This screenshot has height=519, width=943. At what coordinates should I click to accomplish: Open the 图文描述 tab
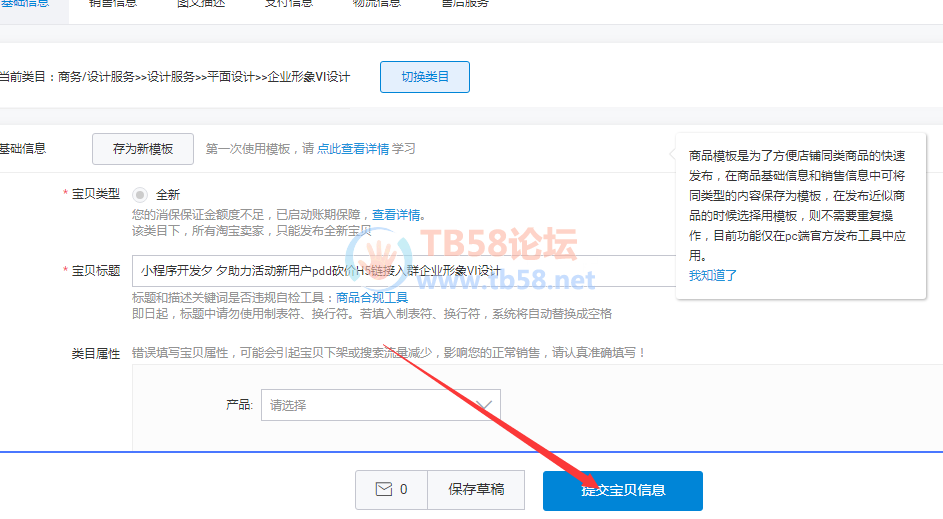201,3
